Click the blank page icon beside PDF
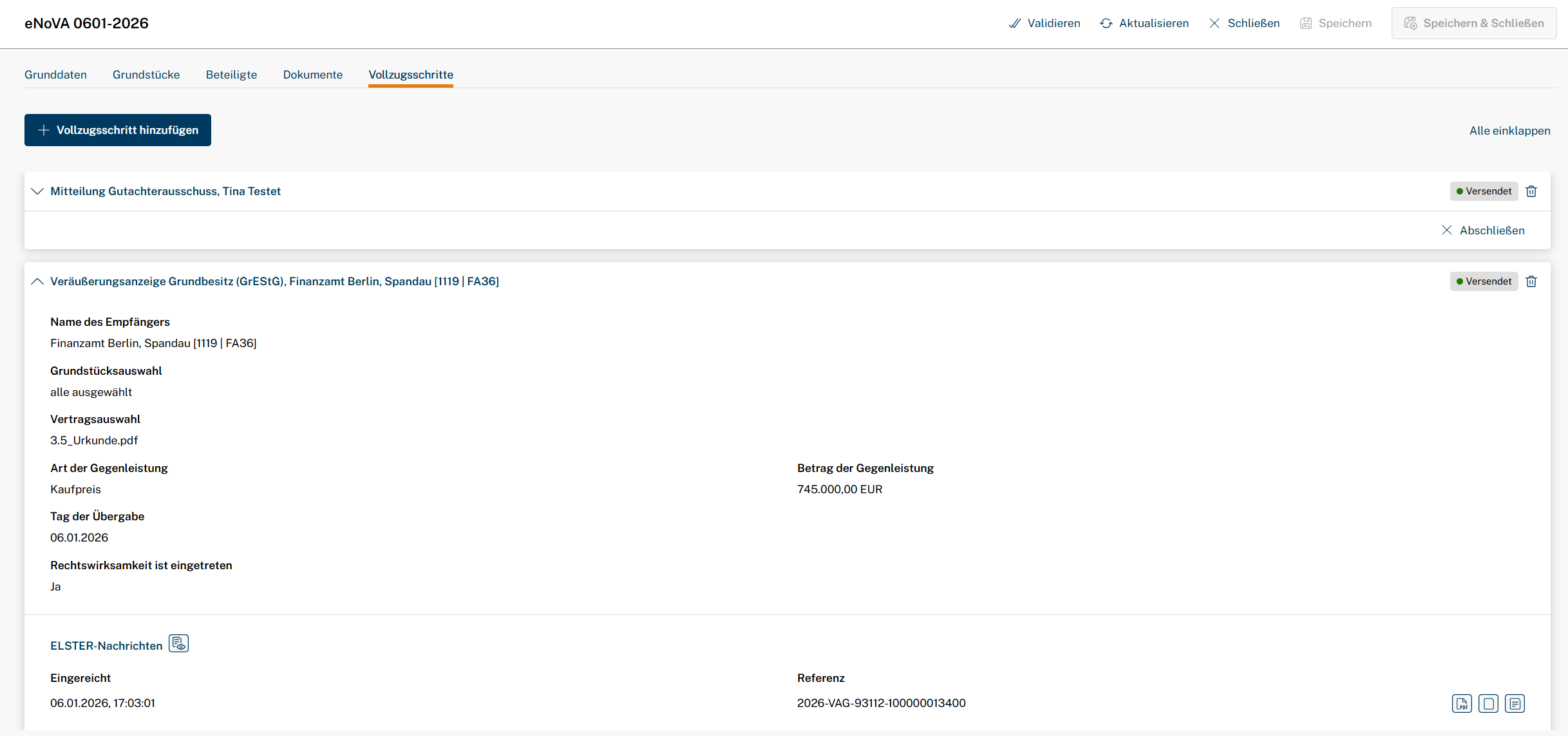The image size is (1568, 736). click(x=1488, y=703)
